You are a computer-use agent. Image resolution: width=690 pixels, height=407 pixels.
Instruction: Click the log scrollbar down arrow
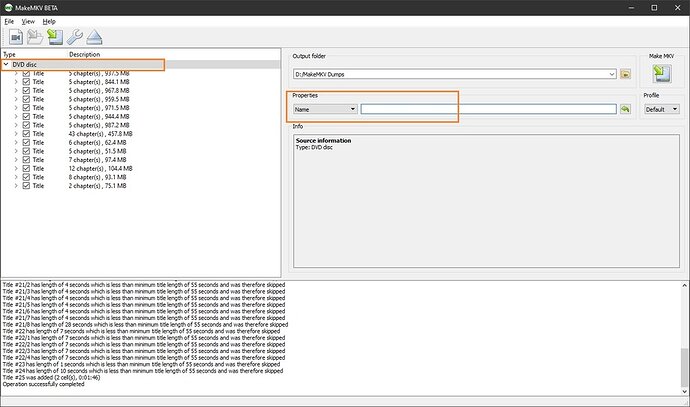(685, 391)
